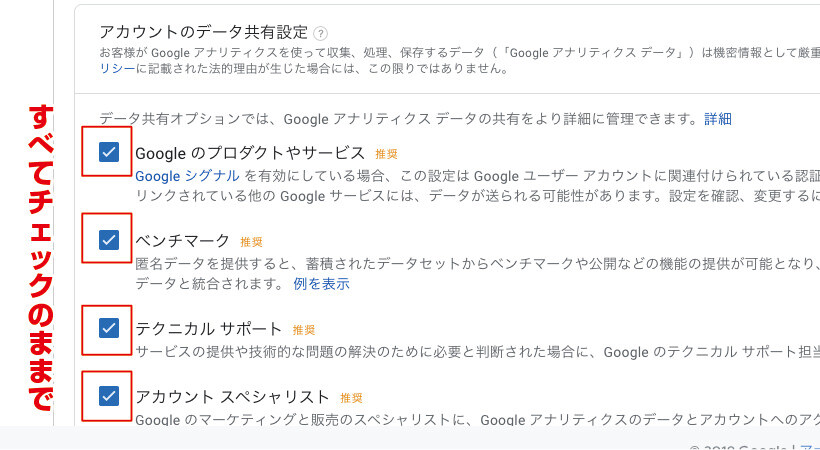The image size is (820, 450).
Task: Click the テクニカル サポート option title
Action: 208,329
